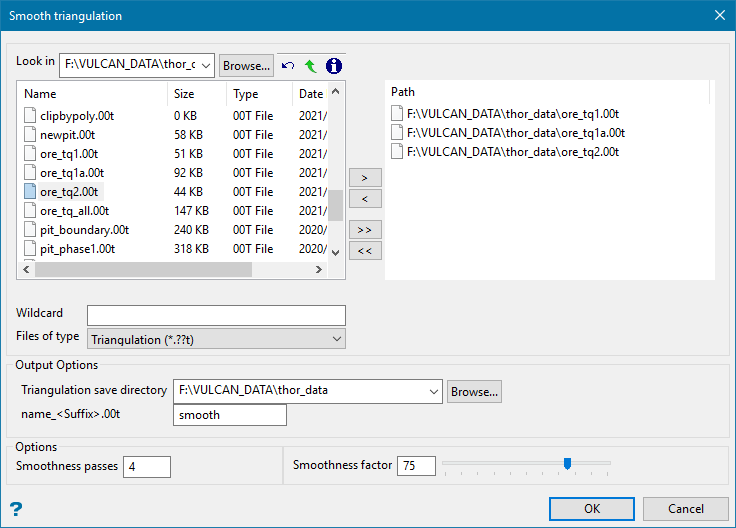Expand the Files of type dropdown

click(x=336, y=339)
